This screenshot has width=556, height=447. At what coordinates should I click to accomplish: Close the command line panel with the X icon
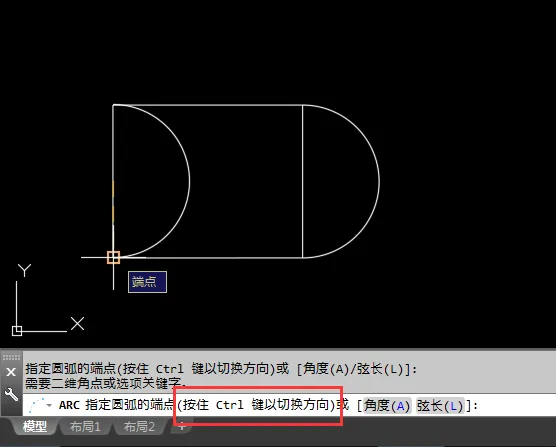[11, 372]
